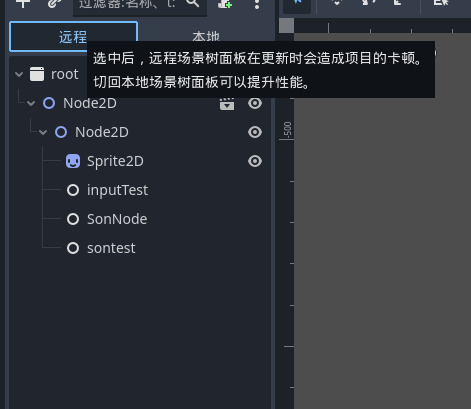This screenshot has width=471, height=409.
Task: Focus the 过滤器 node filter field
Action: [130, 4]
